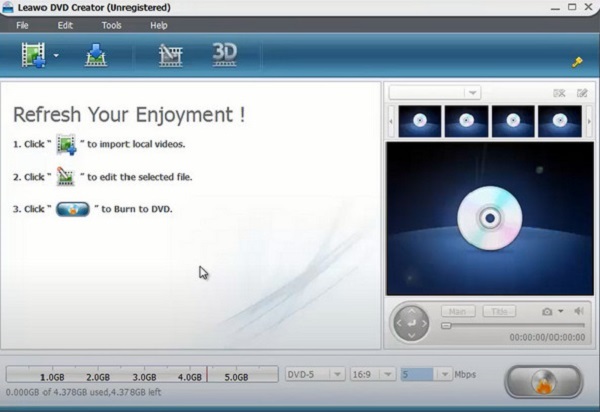Open the snapshot dropdown arrow

561,311
